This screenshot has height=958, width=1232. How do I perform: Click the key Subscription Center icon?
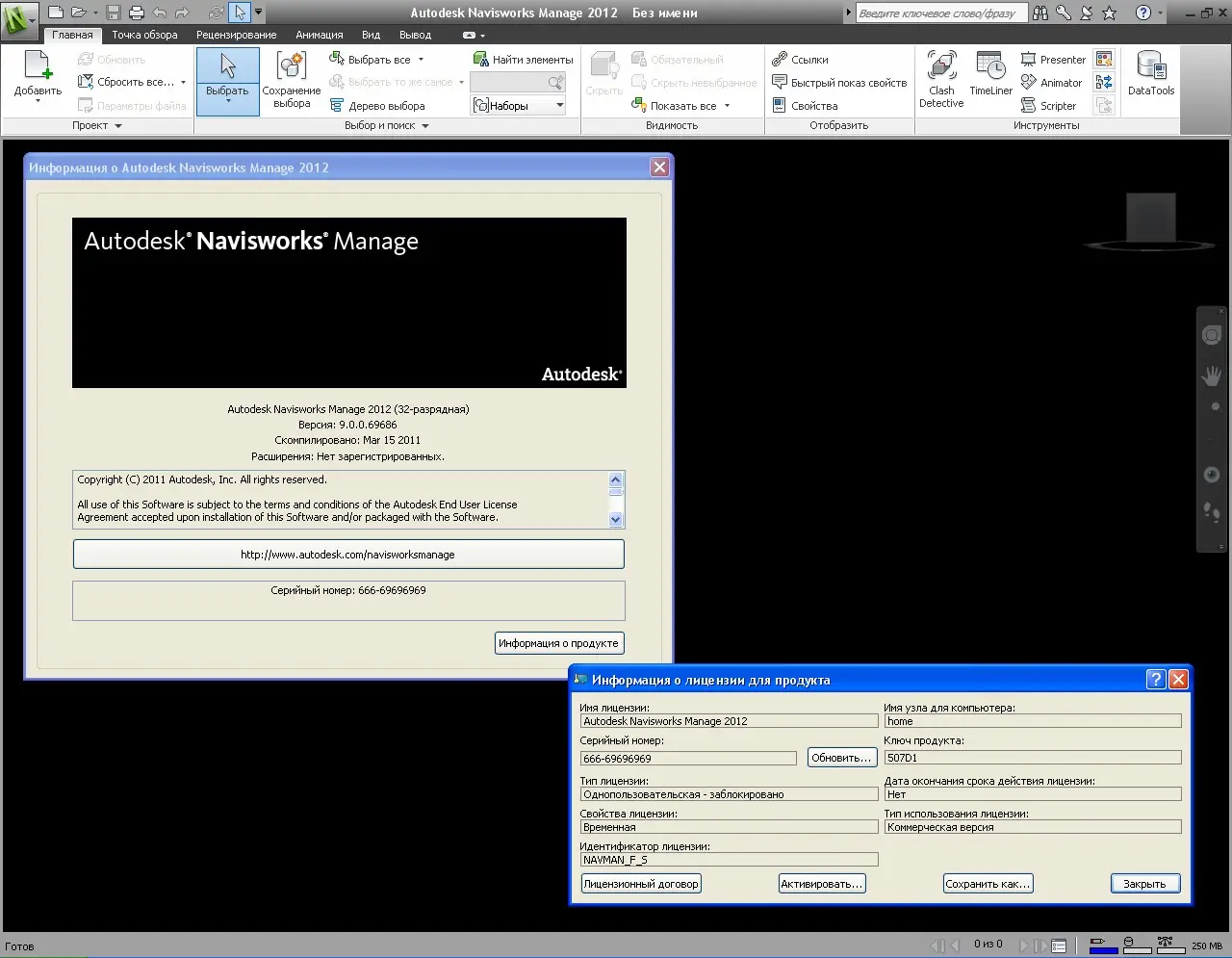[1064, 13]
